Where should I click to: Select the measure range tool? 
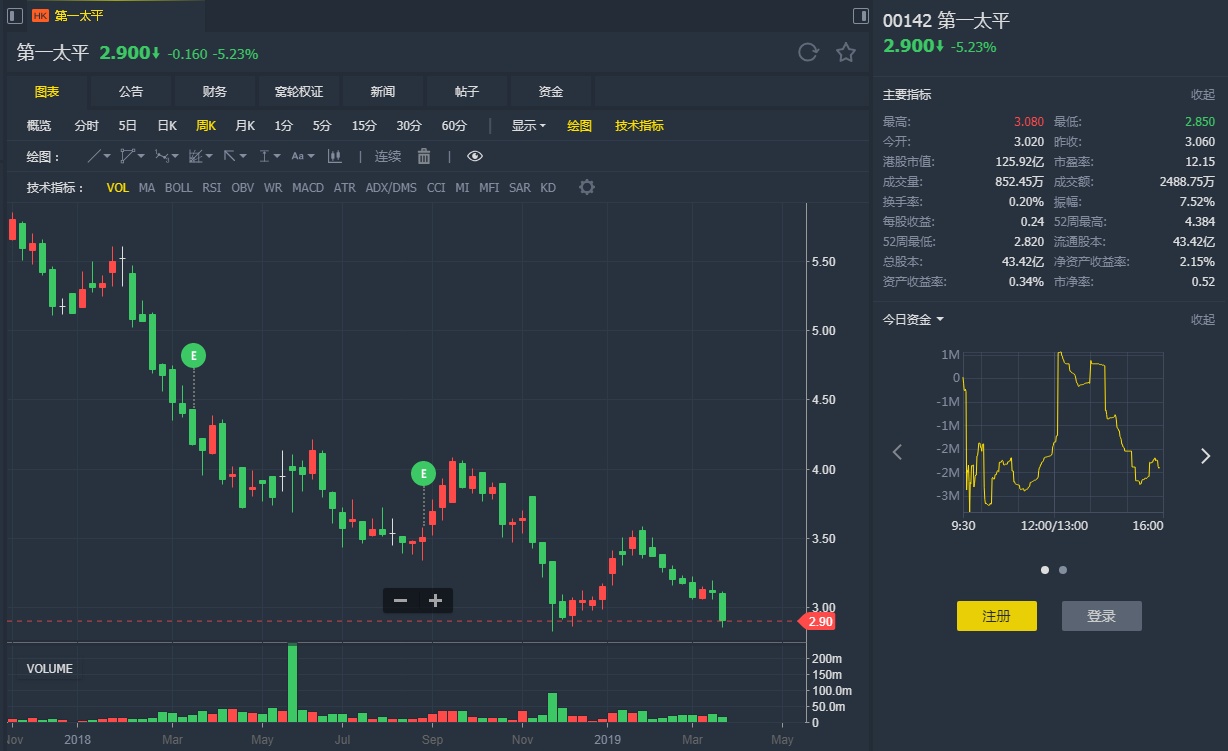(x=264, y=156)
